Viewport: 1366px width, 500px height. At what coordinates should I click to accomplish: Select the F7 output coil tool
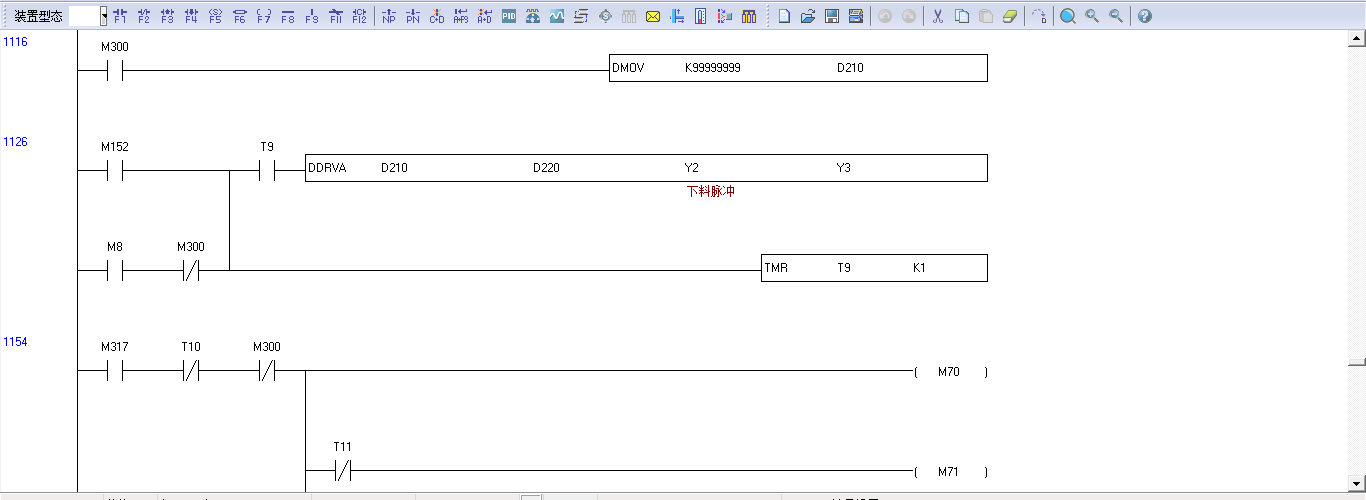click(x=264, y=16)
